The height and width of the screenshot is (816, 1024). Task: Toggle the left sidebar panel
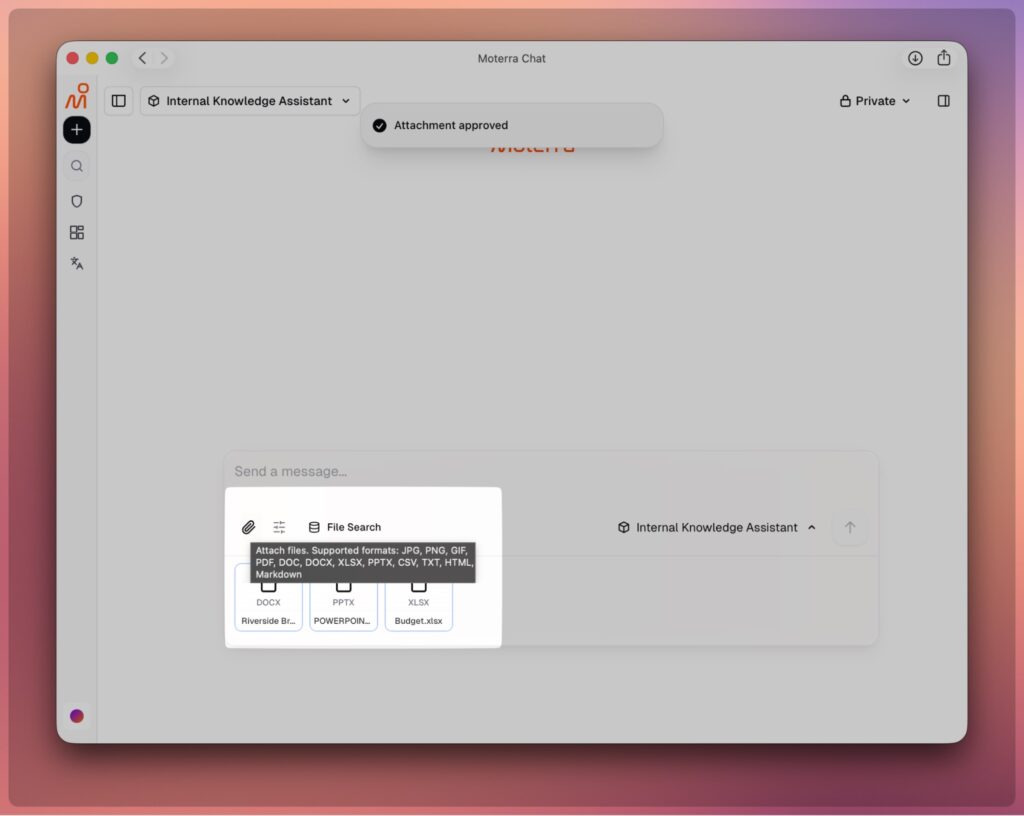(119, 101)
